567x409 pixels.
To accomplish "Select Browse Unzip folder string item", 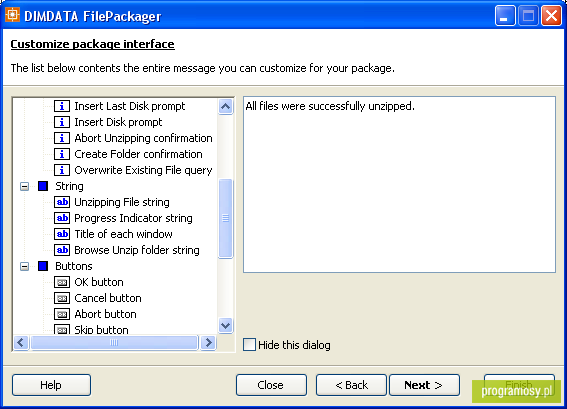I will 137,250.
